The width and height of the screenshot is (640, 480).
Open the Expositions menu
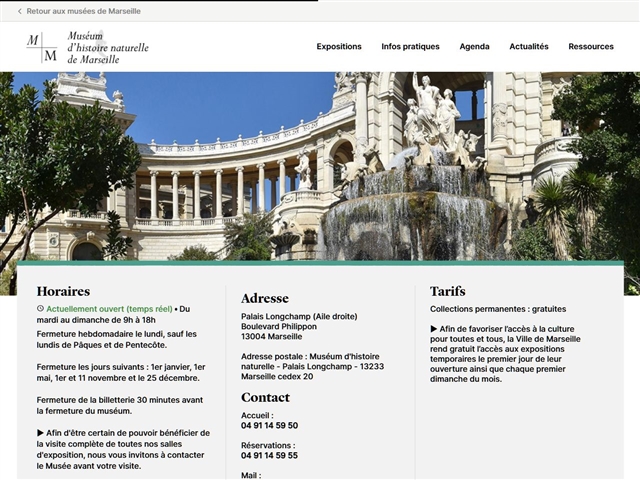[x=339, y=47]
